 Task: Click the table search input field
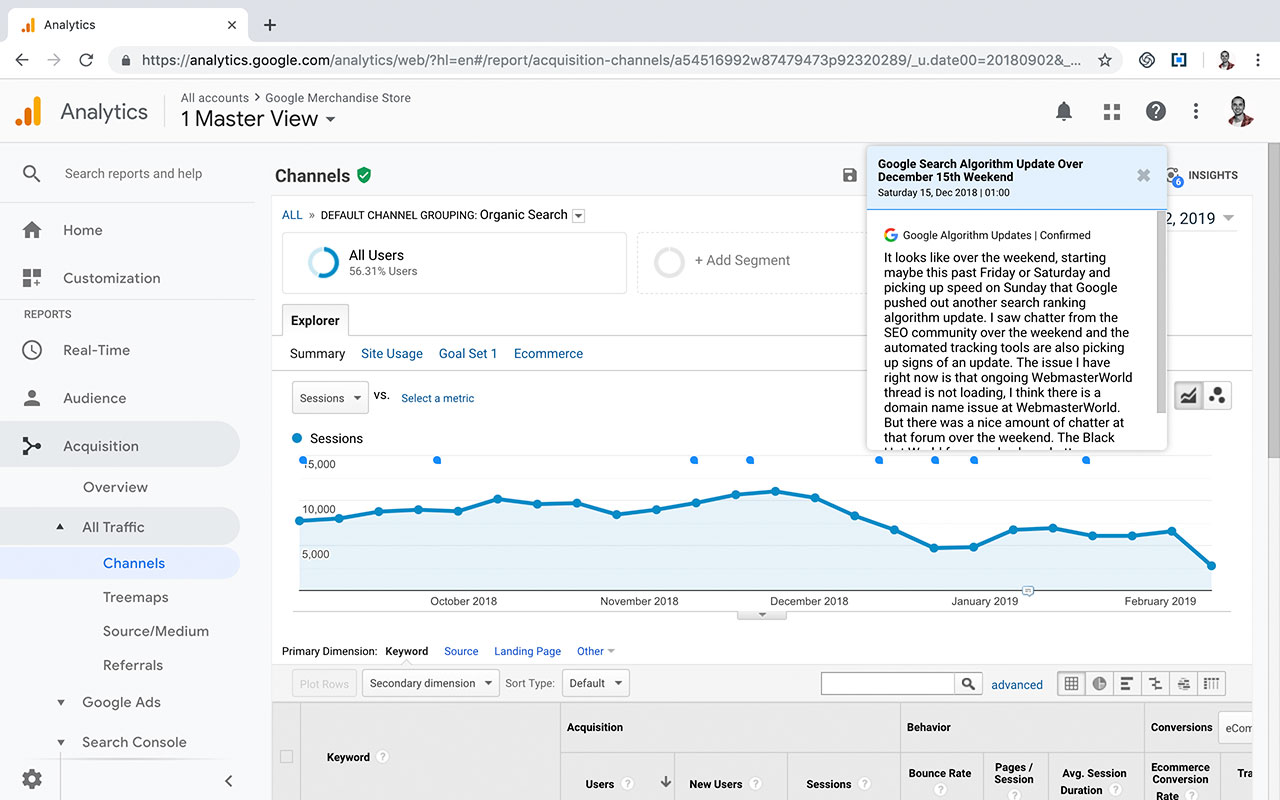(888, 684)
